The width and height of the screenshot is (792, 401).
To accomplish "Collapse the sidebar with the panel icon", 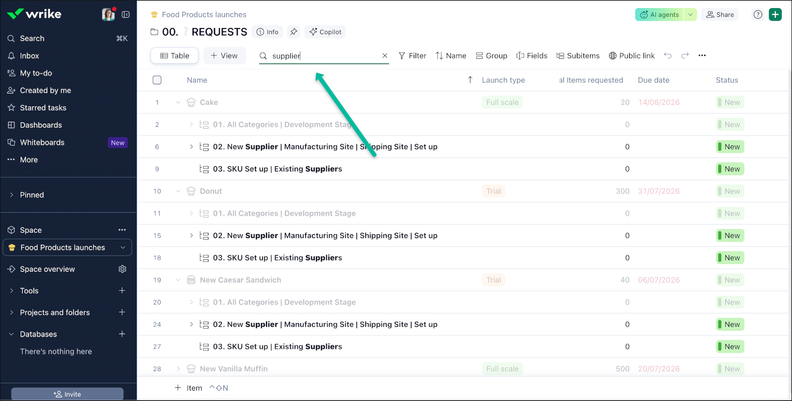I will 126,15.
